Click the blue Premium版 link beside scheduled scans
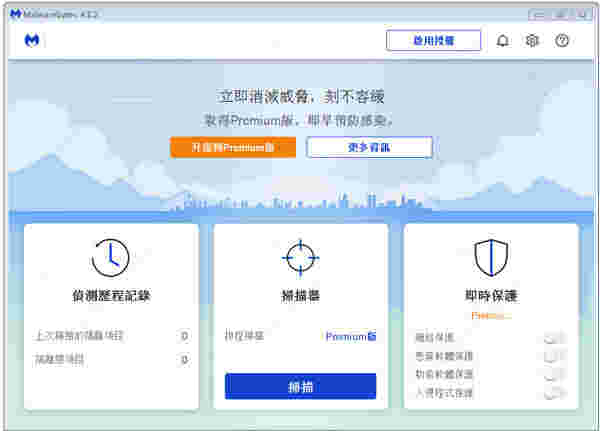The width and height of the screenshot is (600, 431). [351, 336]
